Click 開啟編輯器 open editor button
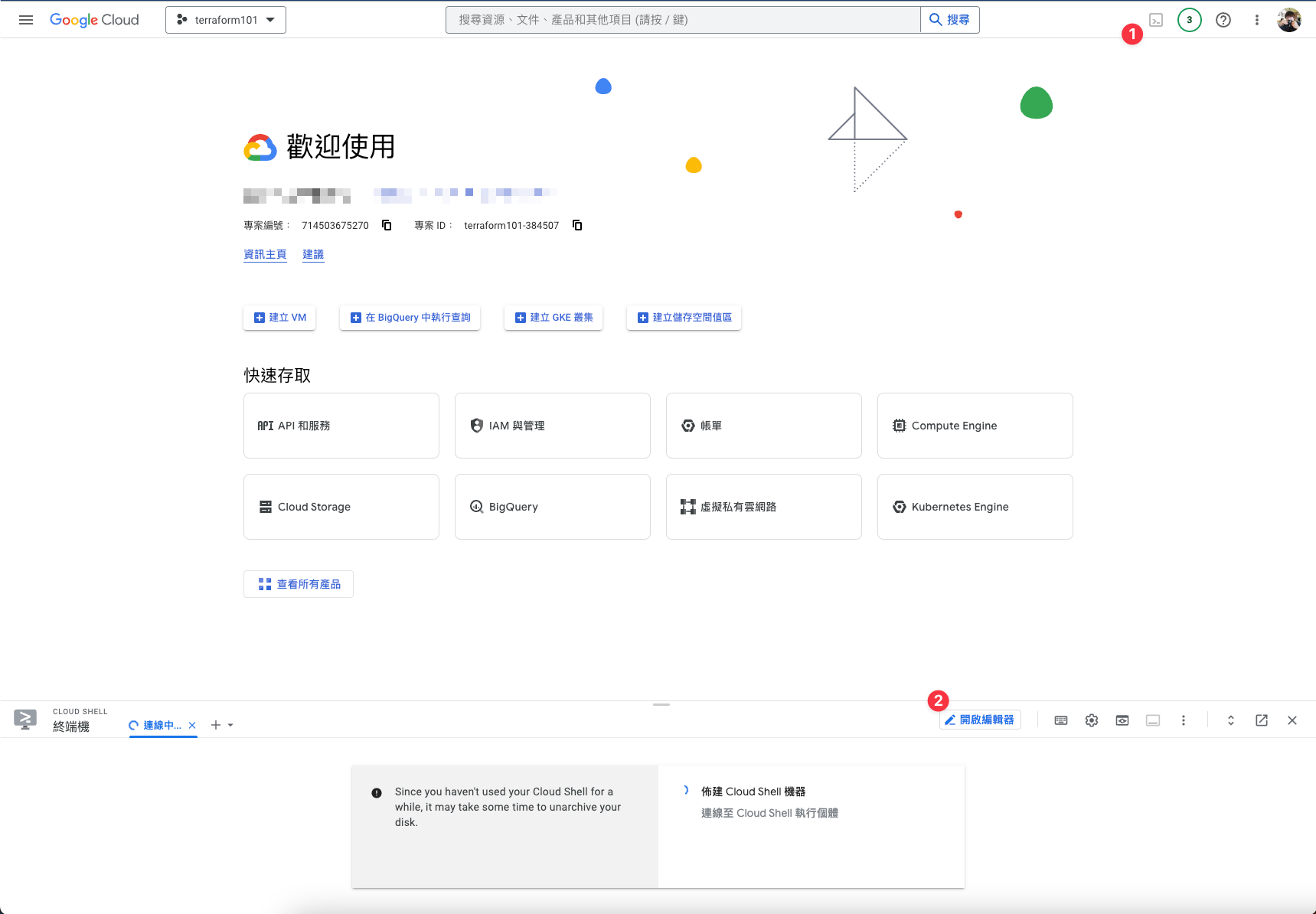The height and width of the screenshot is (914, 1316). pos(980,720)
